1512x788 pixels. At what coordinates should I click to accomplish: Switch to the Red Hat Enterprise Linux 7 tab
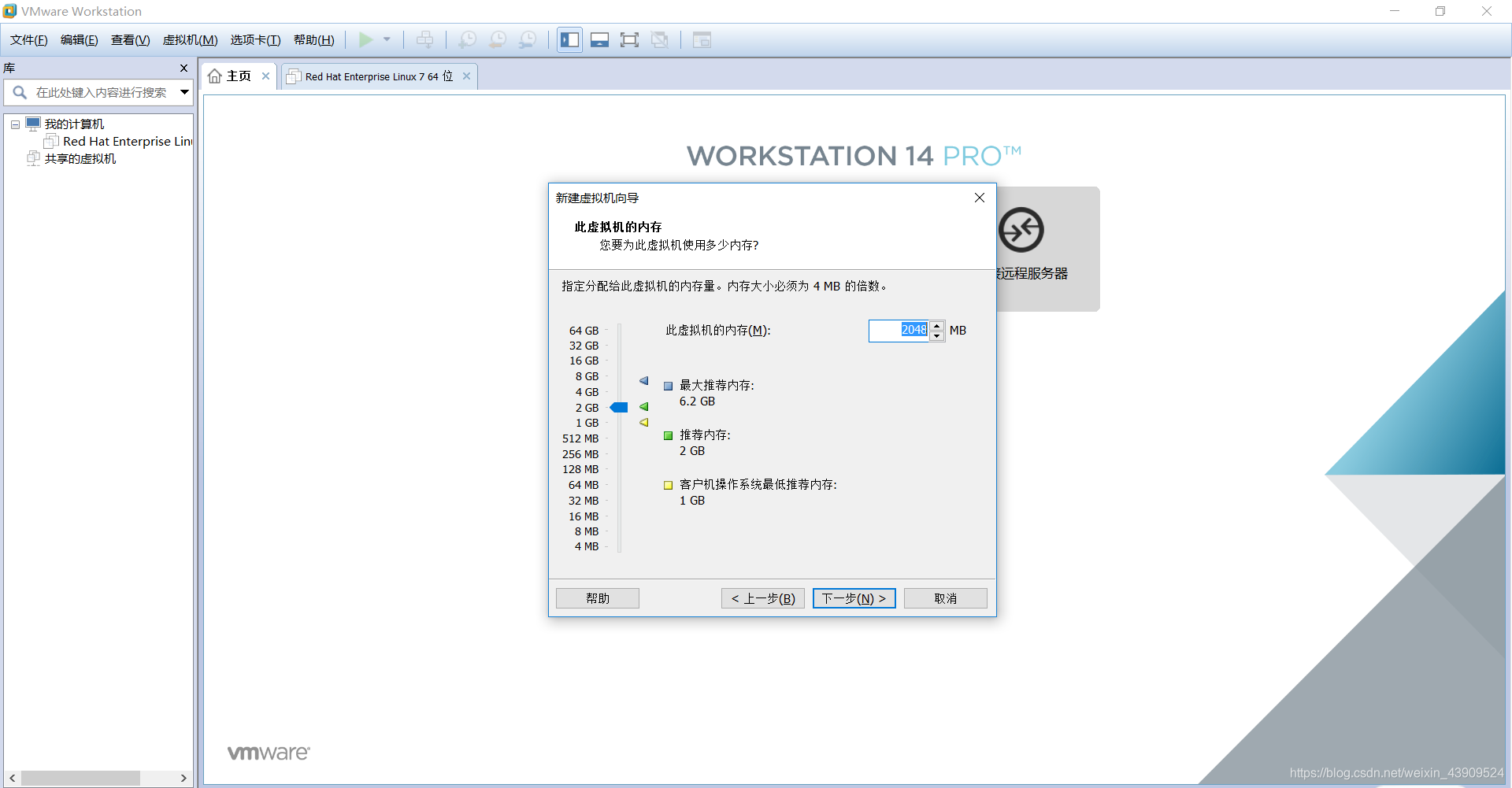click(x=379, y=76)
